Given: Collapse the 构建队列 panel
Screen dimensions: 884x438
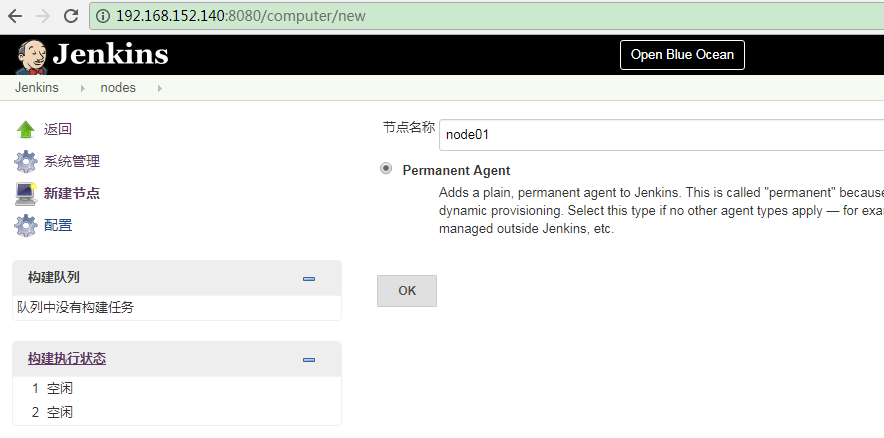Looking at the screenshot, I should [x=309, y=278].
